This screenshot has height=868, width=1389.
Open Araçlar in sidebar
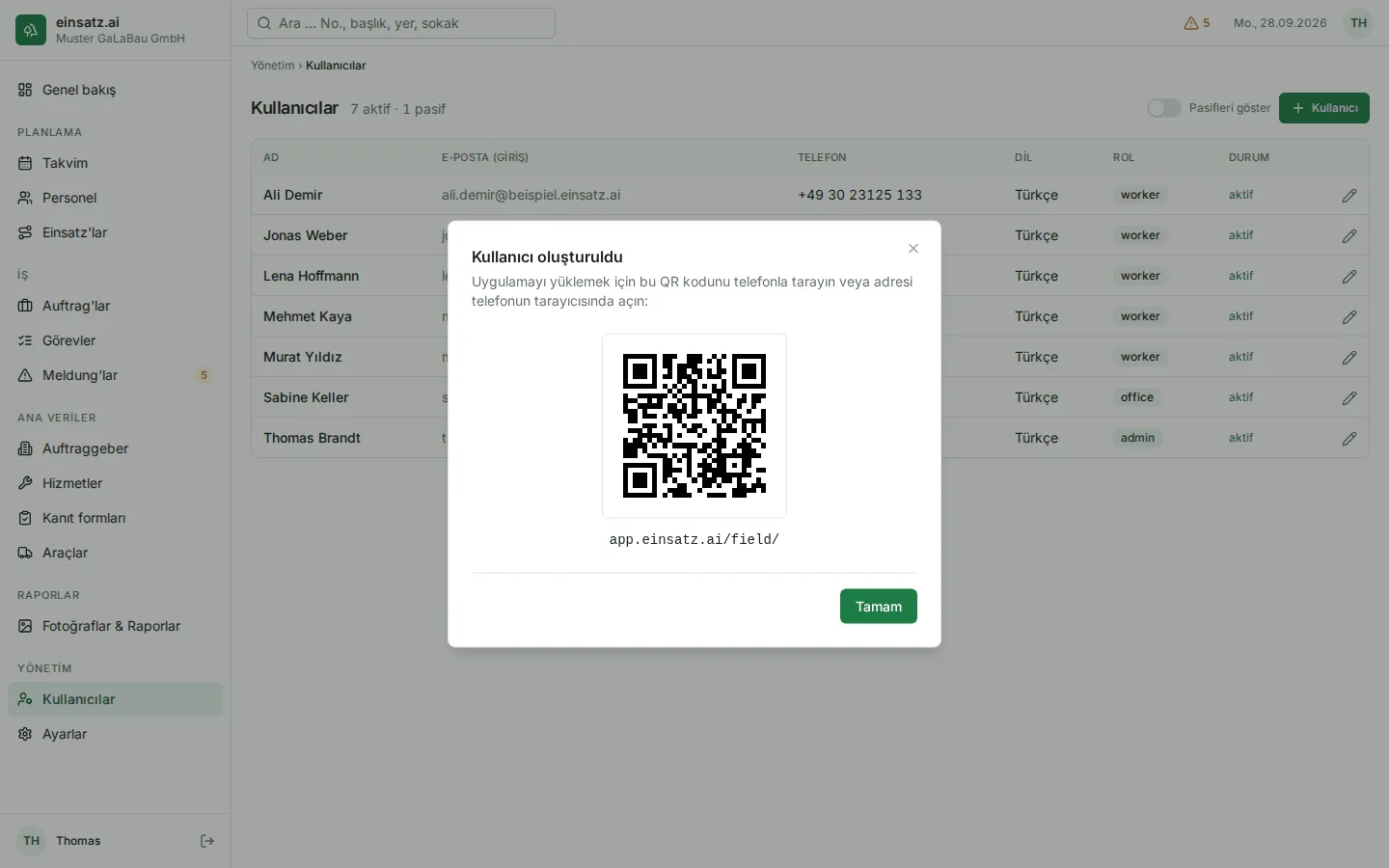pyautogui.click(x=116, y=553)
